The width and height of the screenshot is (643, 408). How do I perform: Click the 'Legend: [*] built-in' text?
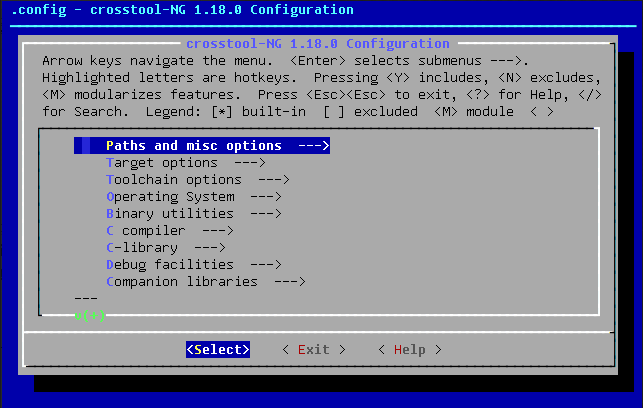pos(226,112)
